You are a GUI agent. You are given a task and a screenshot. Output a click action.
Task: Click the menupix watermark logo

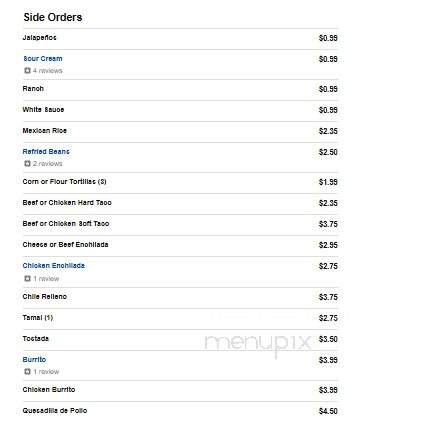(x=257, y=344)
